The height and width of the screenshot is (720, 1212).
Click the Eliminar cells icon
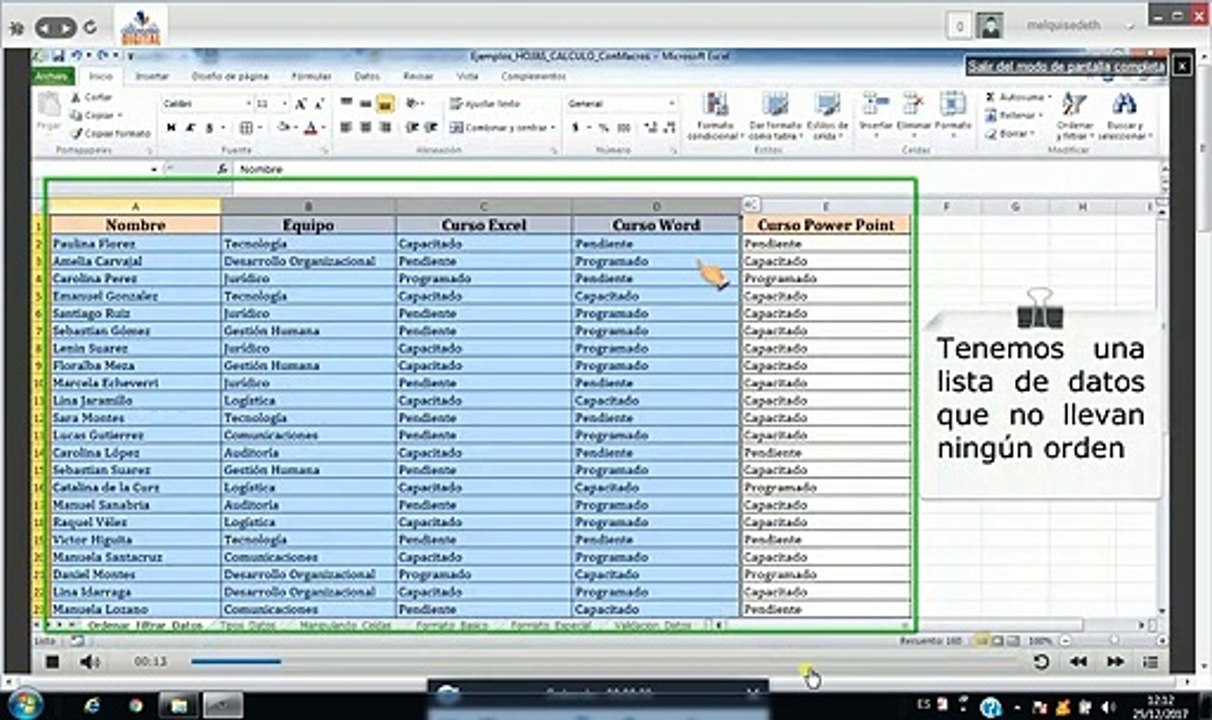coord(913,104)
